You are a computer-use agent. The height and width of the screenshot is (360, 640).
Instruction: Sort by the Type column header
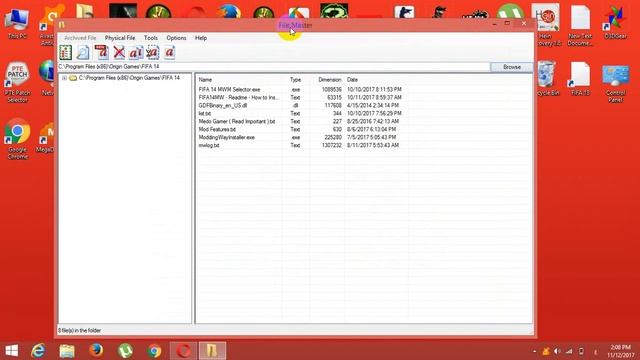295,80
